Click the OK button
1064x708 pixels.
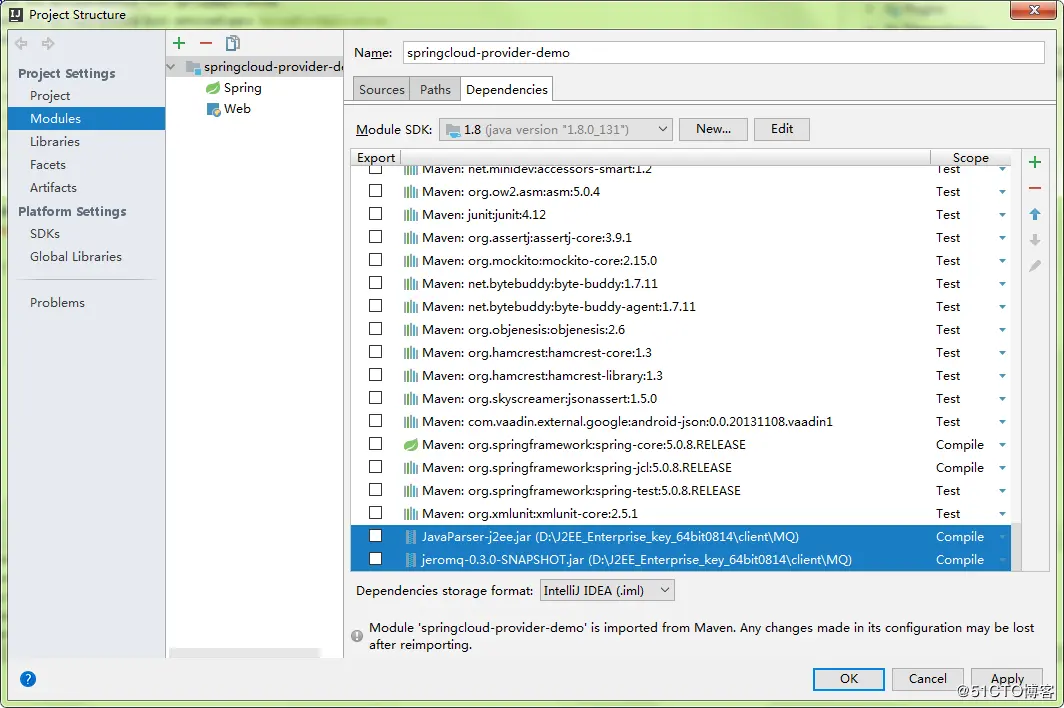pos(849,679)
